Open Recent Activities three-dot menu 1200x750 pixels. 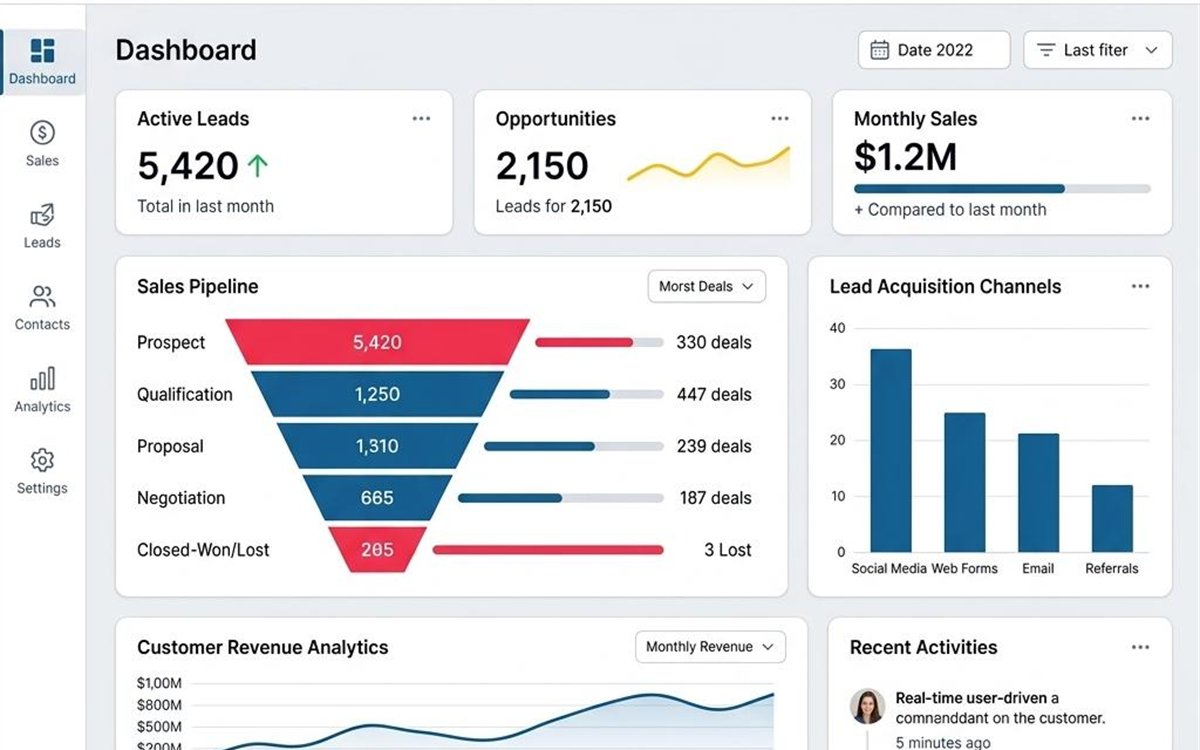pyautogui.click(x=1140, y=648)
